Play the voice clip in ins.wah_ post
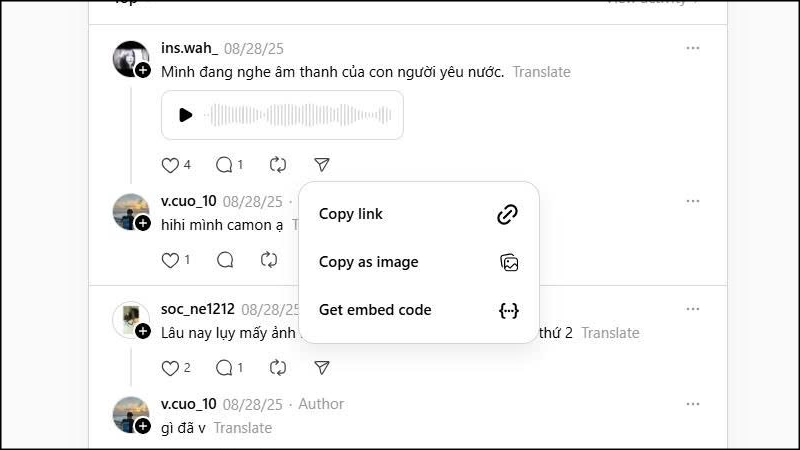800x450 pixels. 185,115
